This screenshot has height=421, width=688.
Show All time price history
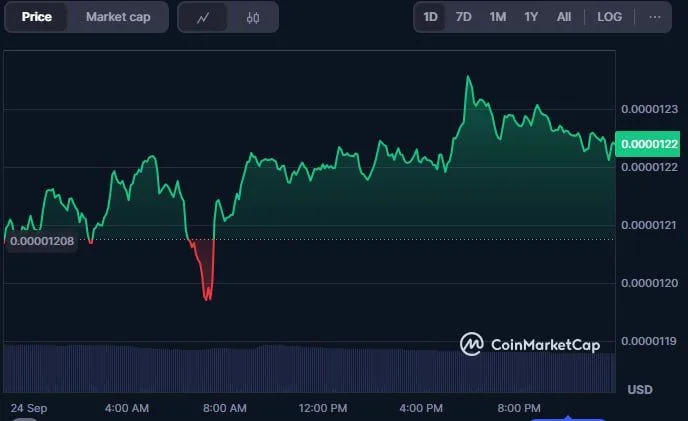click(564, 17)
